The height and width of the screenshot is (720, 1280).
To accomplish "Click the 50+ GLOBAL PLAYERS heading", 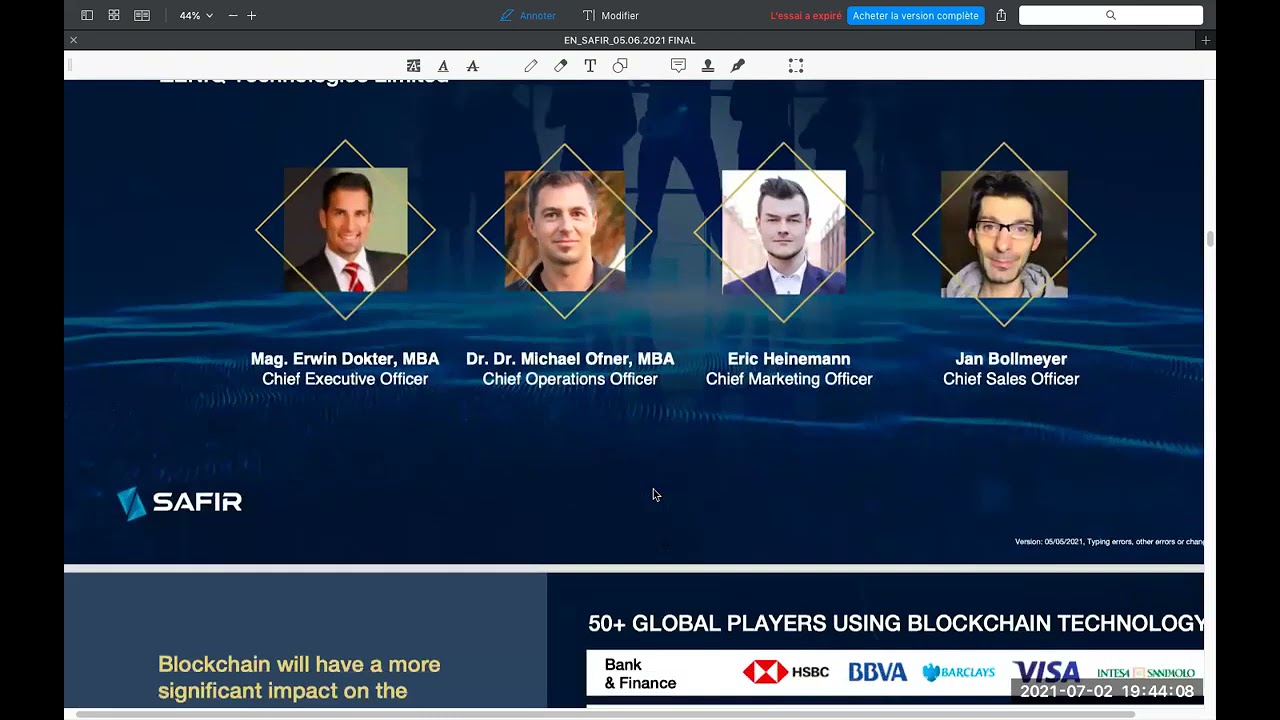I will [896, 624].
